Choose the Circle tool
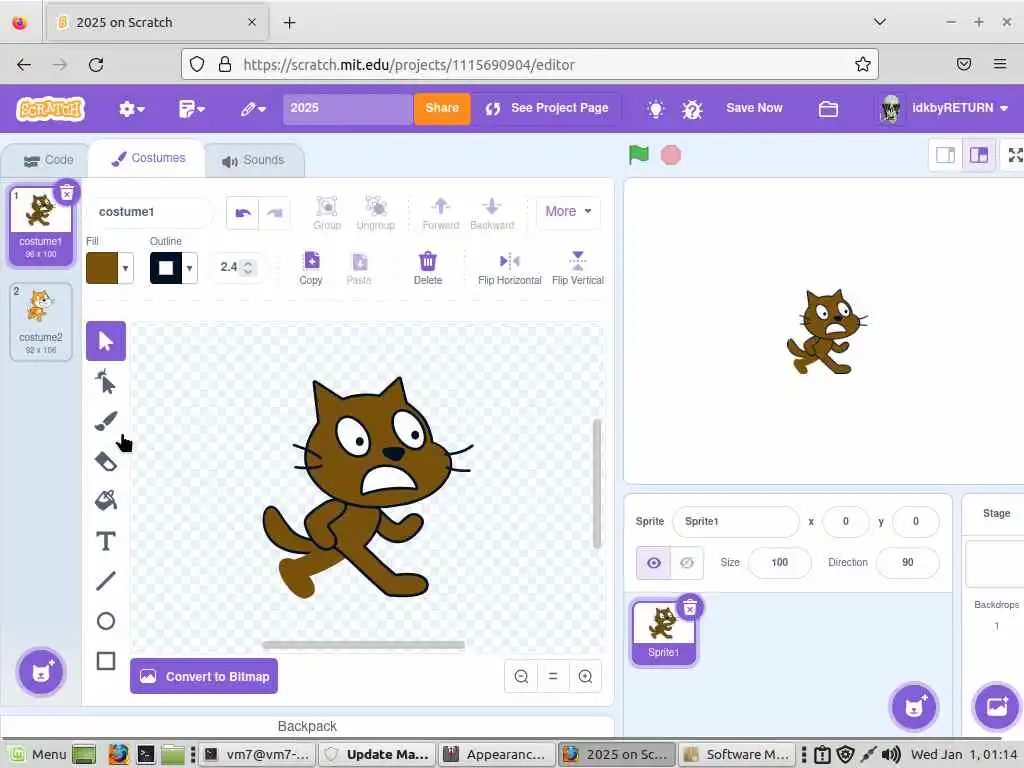The image size is (1024, 768). (106, 621)
